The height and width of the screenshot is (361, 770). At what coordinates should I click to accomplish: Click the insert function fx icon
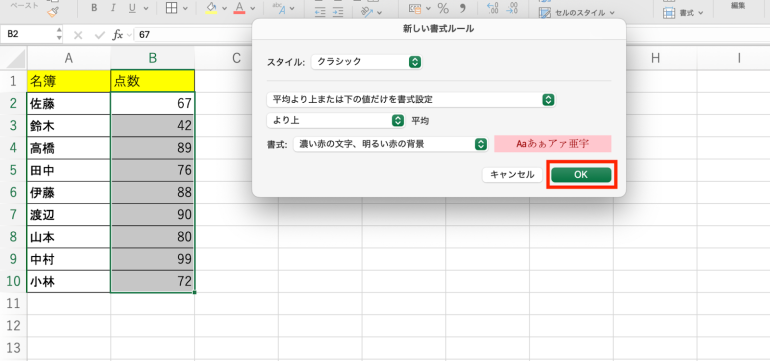pyautogui.click(x=118, y=35)
